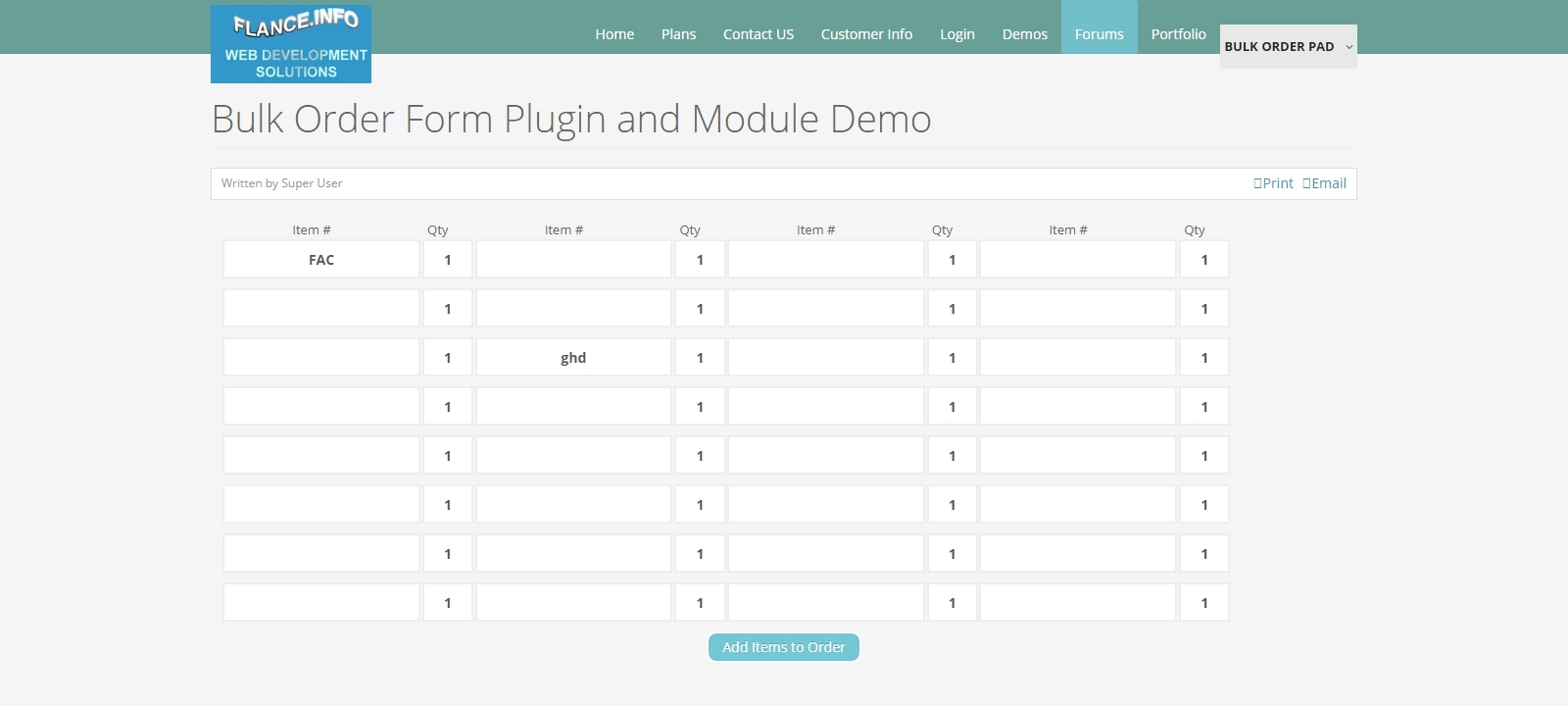Focus the Qty field next to FAC
The width and height of the screenshot is (1568, 706).
pyautogui.click(x=448, y=260)
